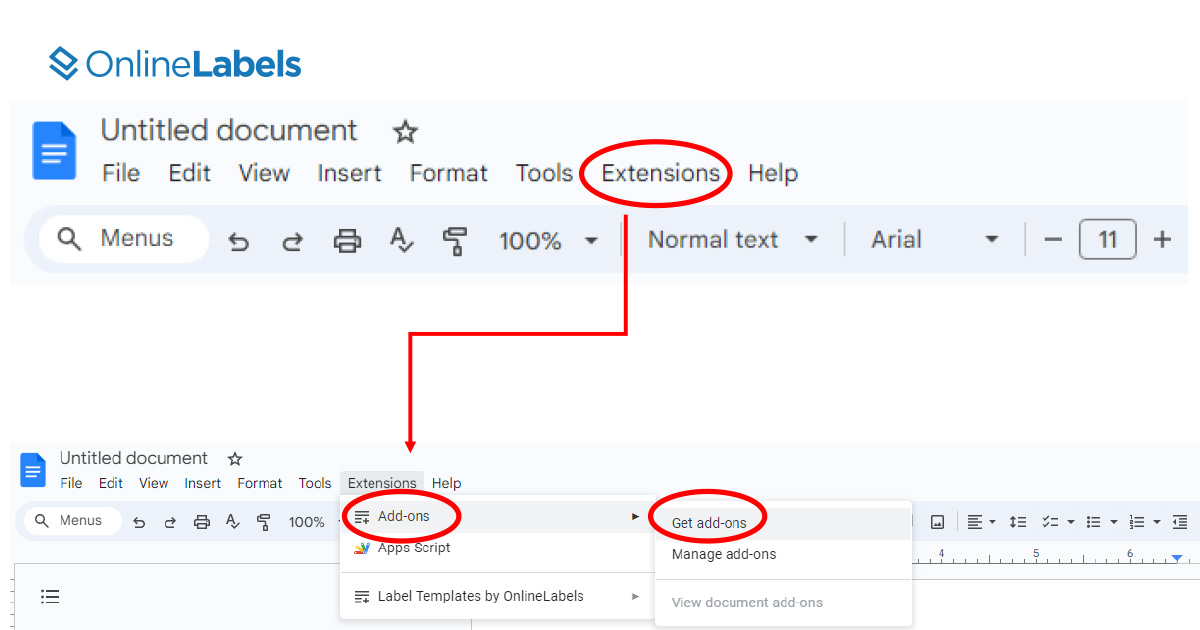1200x630 pixels.
Task: Decrease font size with the minus button
Action: click(1053, 240)
